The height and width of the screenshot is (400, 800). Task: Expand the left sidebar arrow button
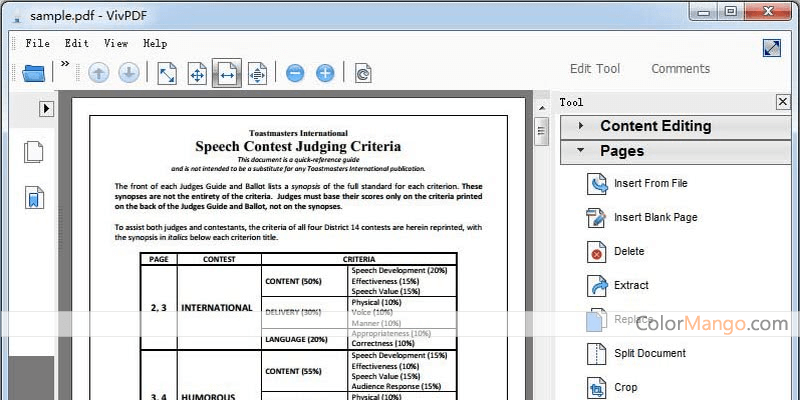(x=46, y=108)
